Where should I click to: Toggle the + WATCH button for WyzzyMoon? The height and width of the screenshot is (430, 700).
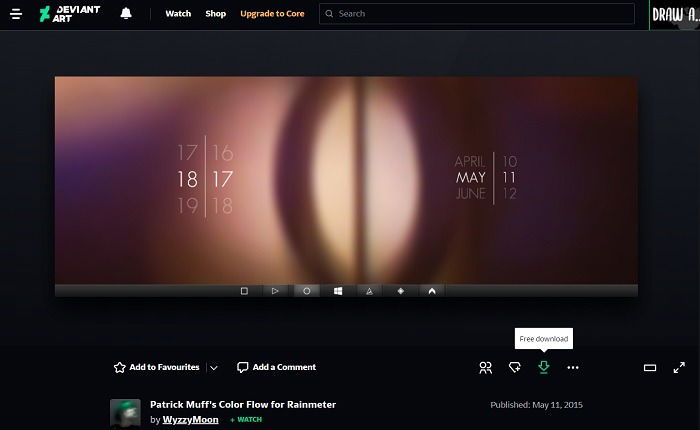[x=246, y=420]
